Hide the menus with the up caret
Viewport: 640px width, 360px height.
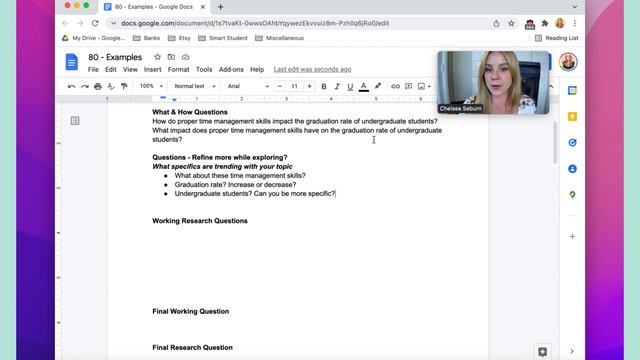coord(551,87)
